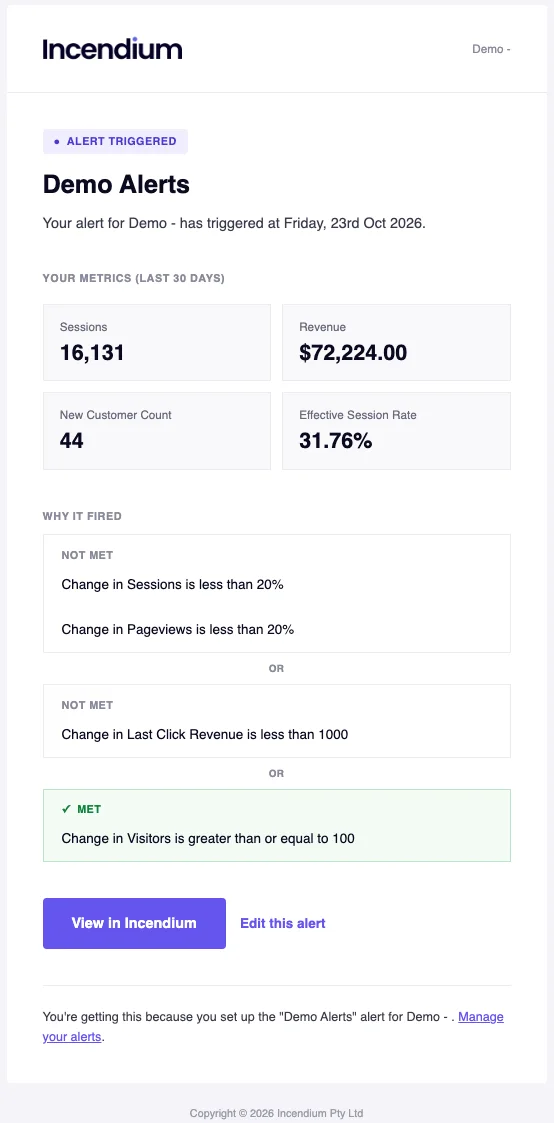
Task: Click condition Change in Visitors is greater than
Action: 208,838
